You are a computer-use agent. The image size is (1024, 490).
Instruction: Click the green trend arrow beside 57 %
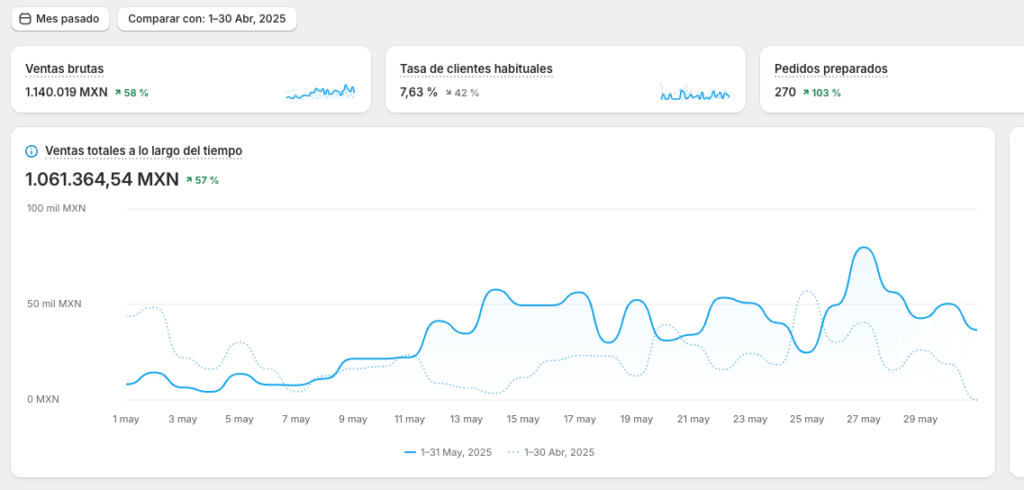click(x=190, y=180)
